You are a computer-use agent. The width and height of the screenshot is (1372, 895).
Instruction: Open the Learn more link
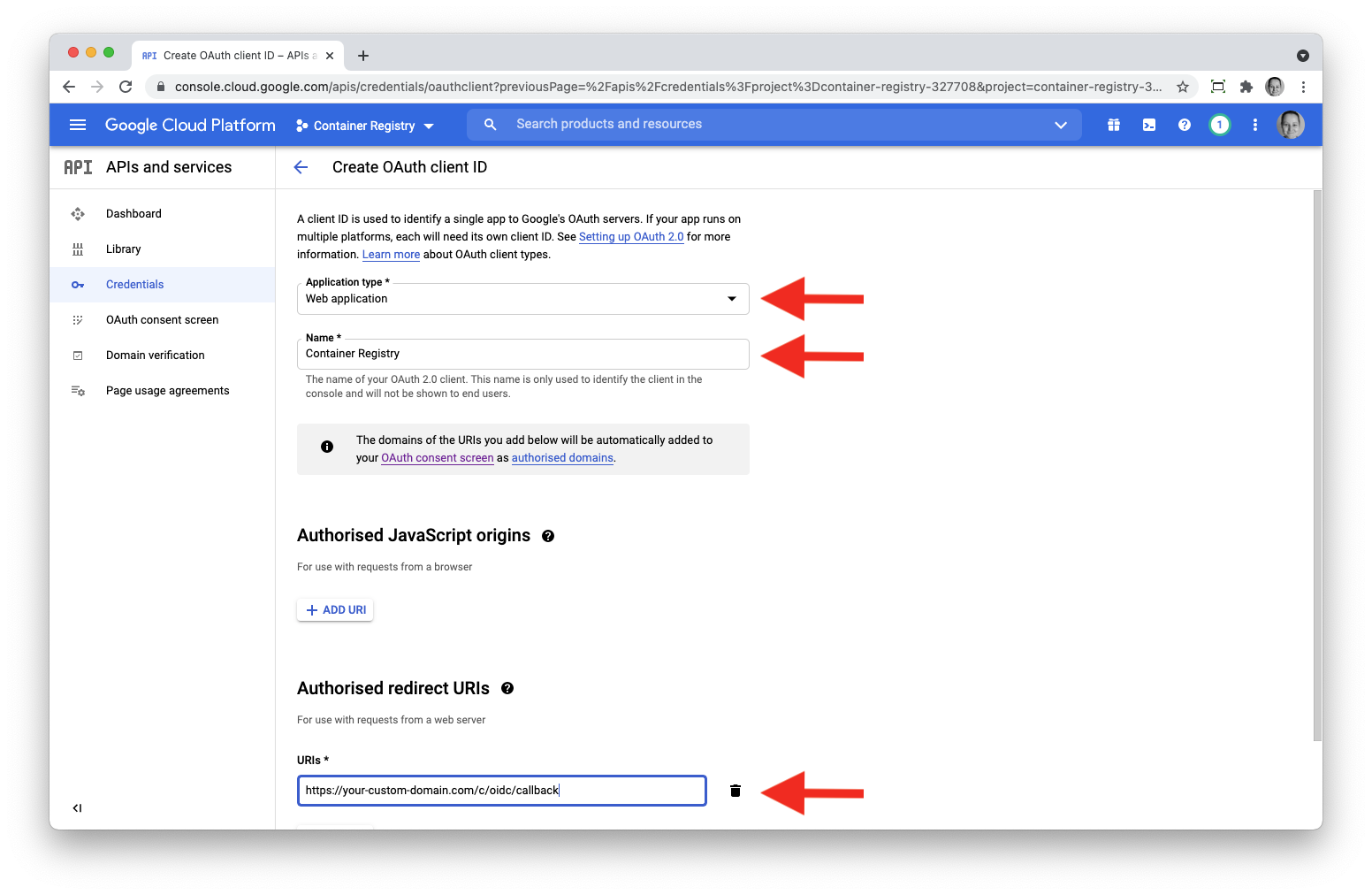391,255
